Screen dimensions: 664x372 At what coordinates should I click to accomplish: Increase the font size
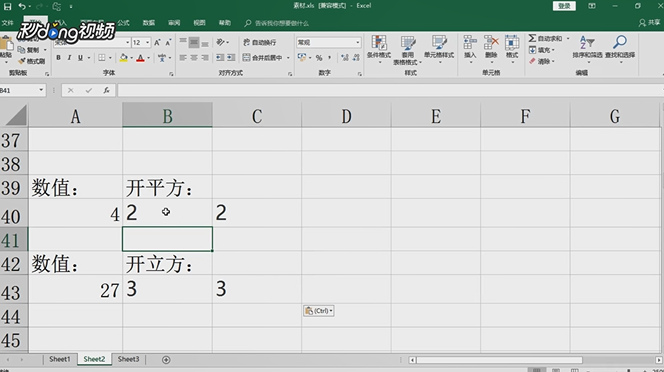[x=158, y=42]
